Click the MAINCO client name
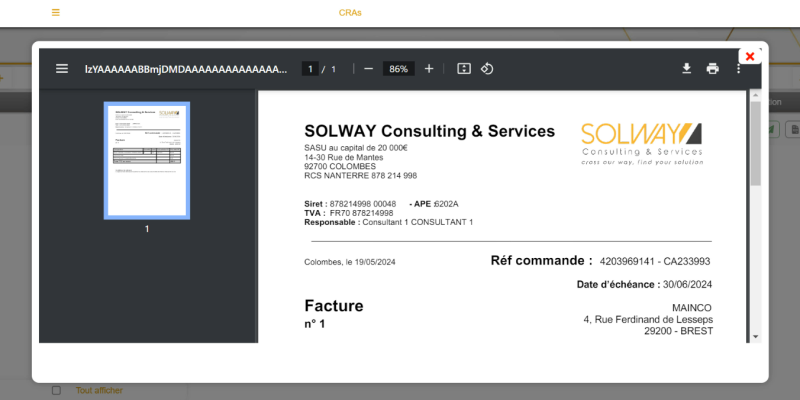This screenshot has height=400, width=800. pyautogui.click(x=691, y=308)
